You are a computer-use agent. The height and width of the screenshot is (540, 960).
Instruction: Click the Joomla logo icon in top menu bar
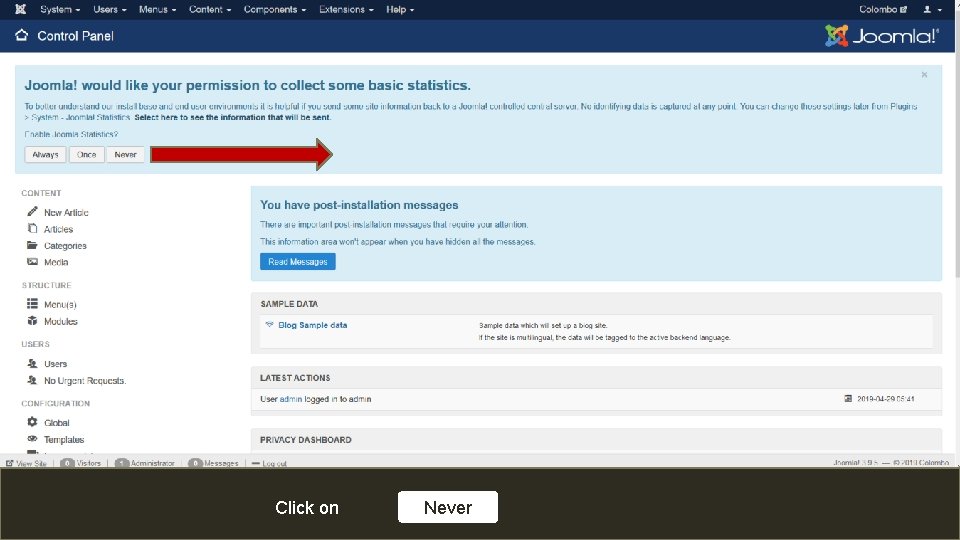[x=20, y=9]
